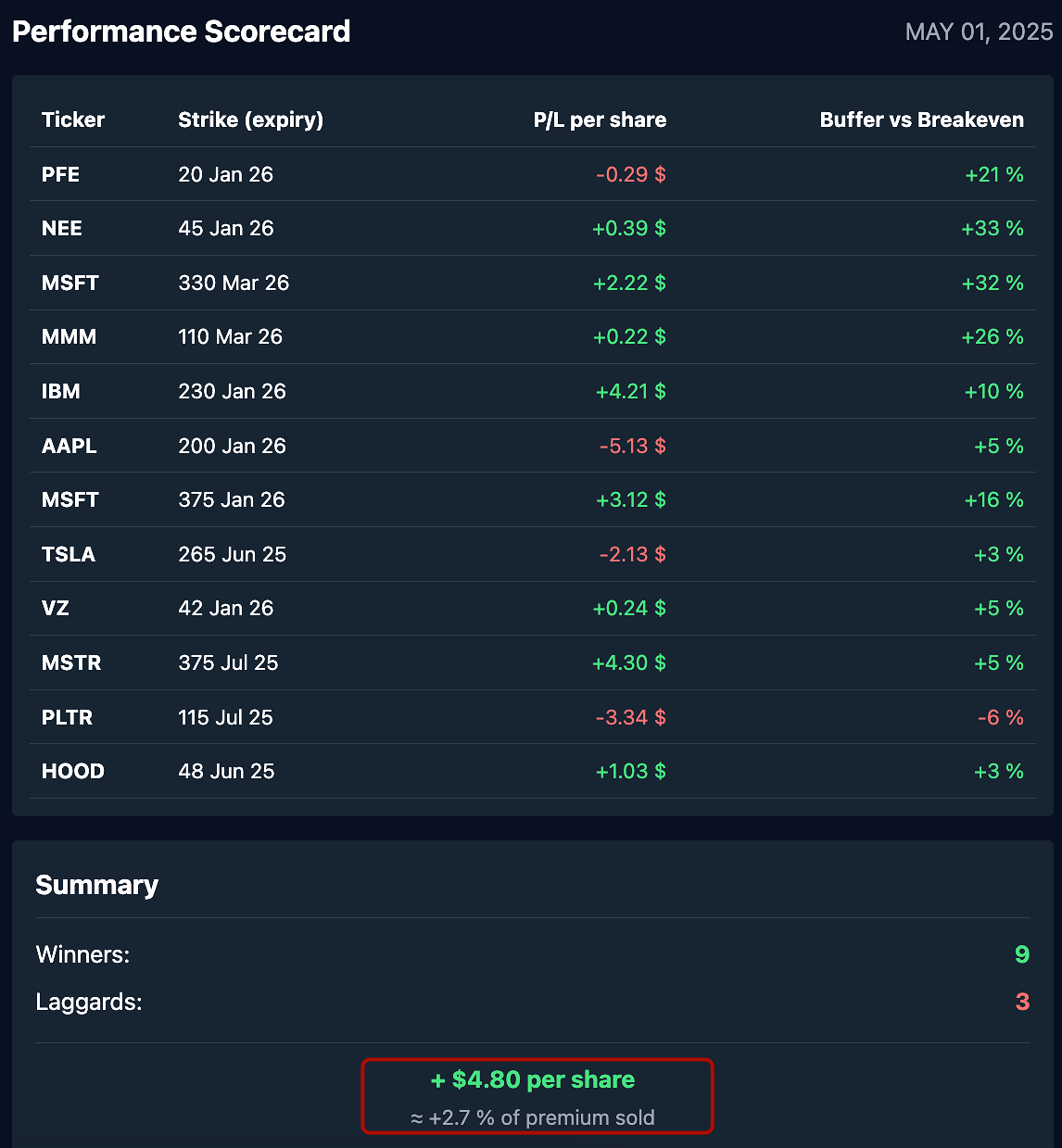
Task: Click the 375 Jul 25 strike cell
Action: click(229, 662)
